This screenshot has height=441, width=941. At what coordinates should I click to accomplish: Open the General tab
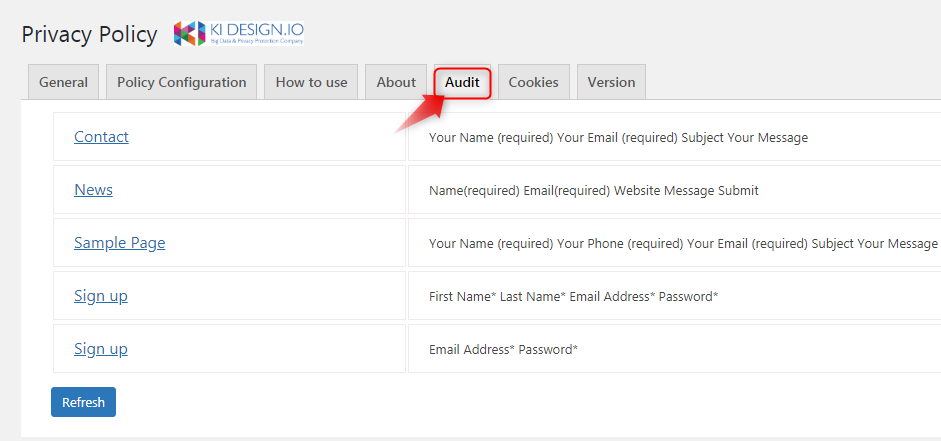coord(64,82)
